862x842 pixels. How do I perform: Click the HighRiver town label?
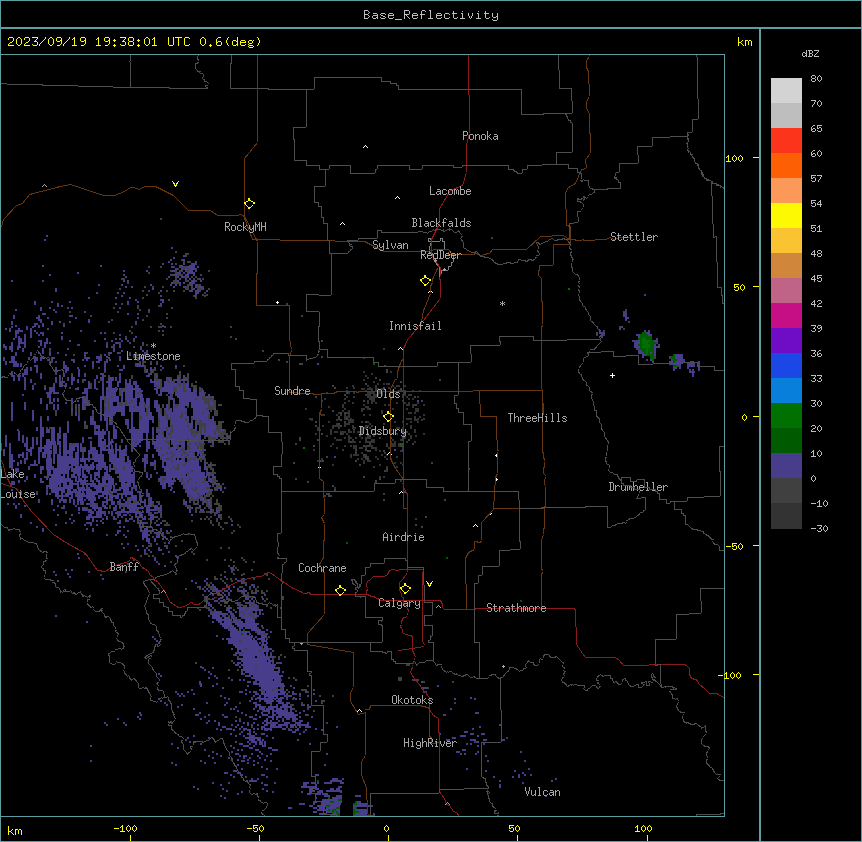pyautogui.click(x=430, y=743)
